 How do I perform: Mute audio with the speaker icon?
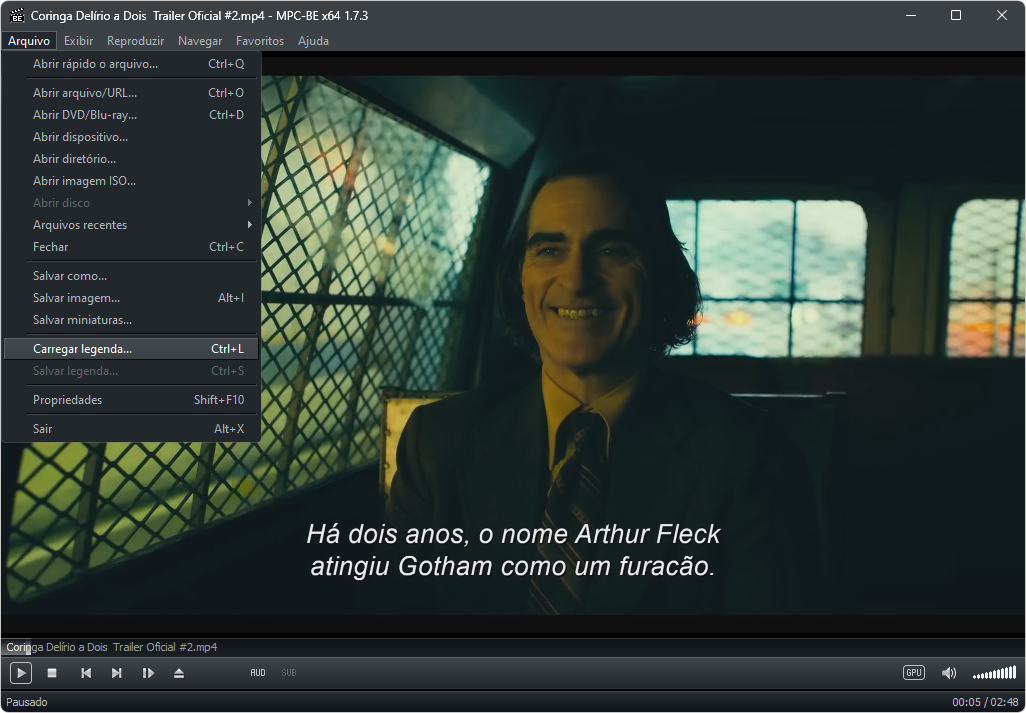pos(948,673)
